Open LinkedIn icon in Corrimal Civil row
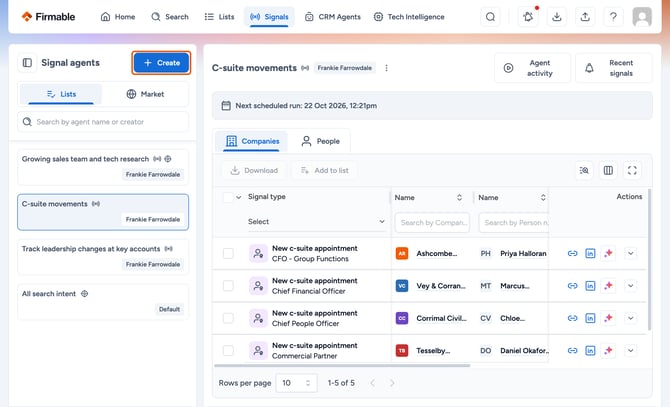Viewport: 670px width, 407px height. (590, 318)
